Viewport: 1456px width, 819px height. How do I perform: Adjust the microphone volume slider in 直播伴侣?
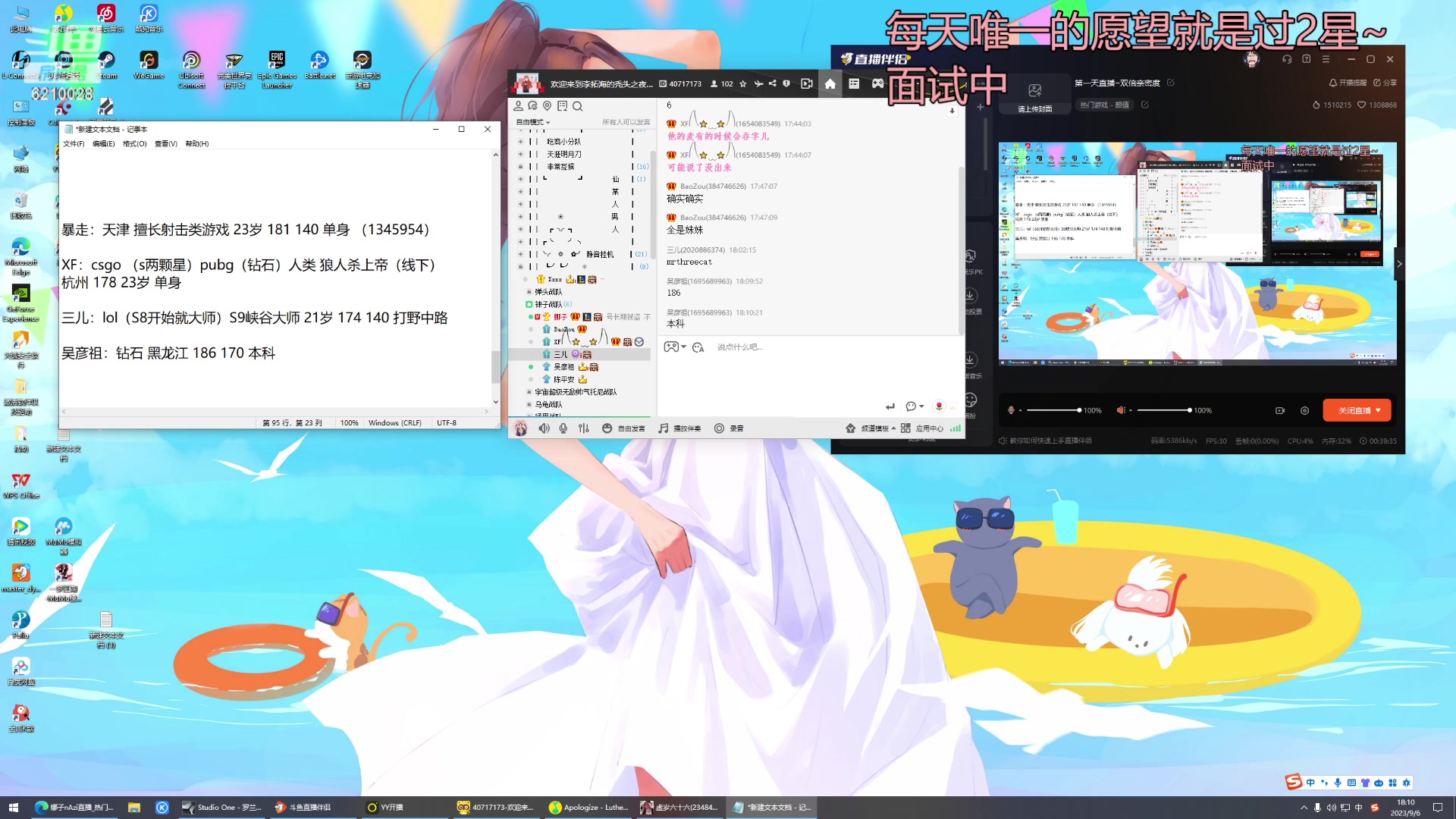[x=1053, y=410]
